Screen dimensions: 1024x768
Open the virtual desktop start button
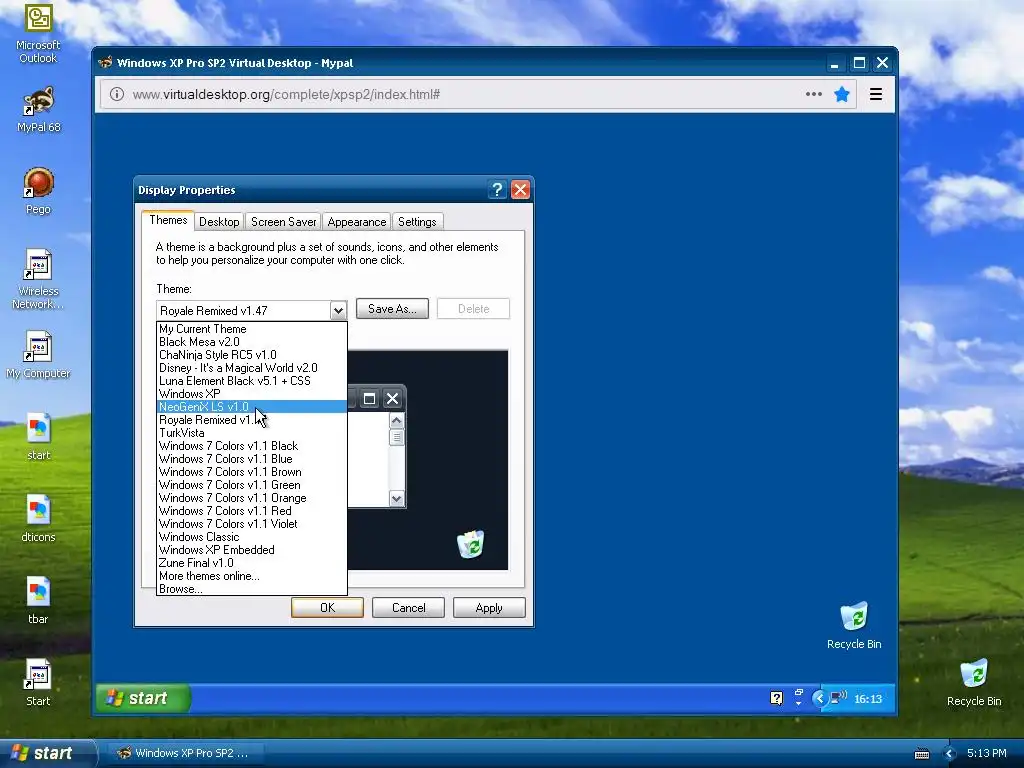[143, 698]
